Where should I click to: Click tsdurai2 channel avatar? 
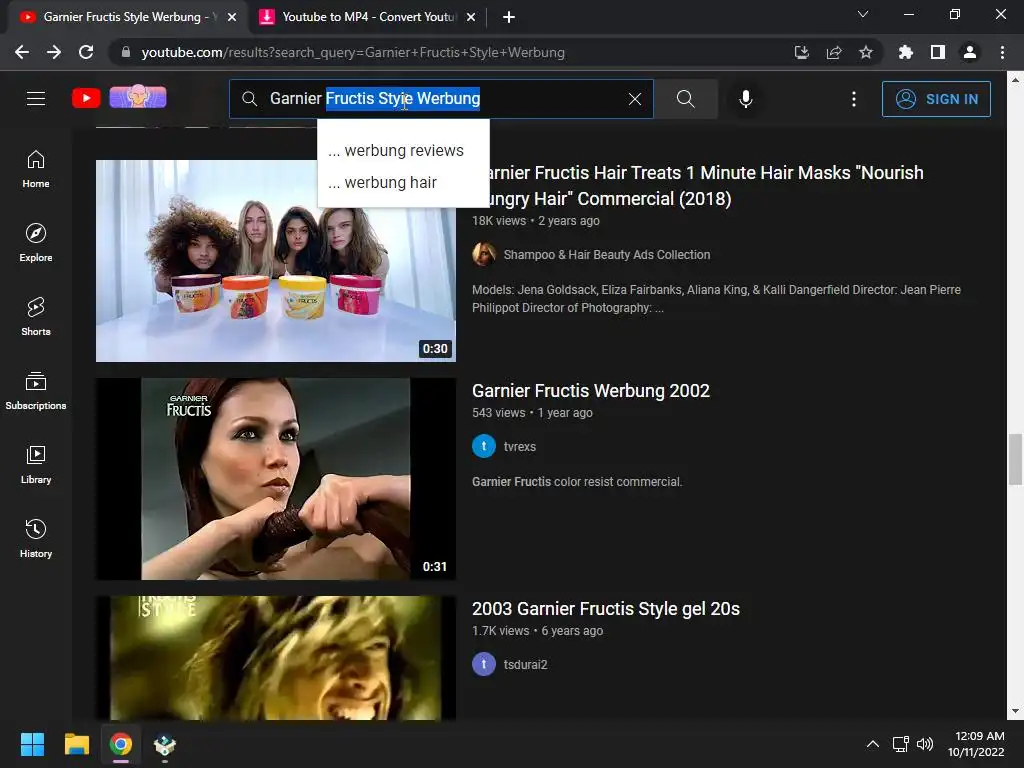[x=484, y=665]
